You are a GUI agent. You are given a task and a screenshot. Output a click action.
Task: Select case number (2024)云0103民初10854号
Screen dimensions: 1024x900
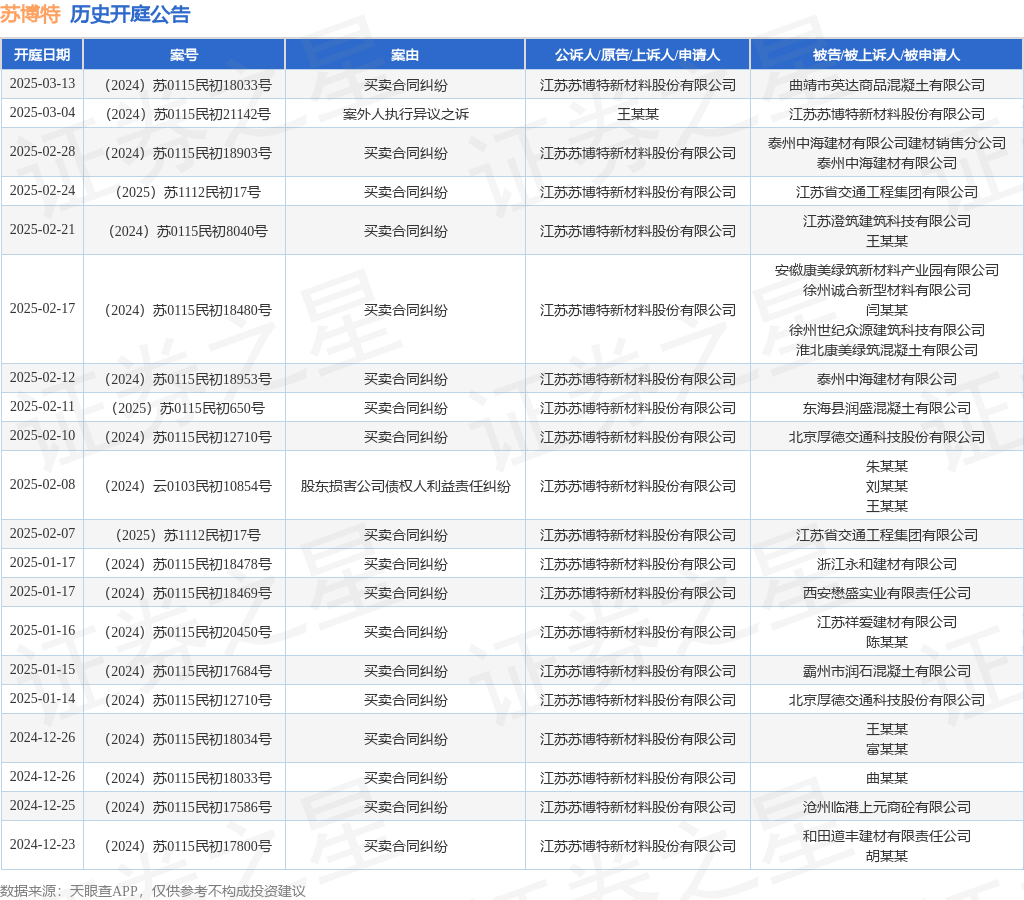coord(188,487)
